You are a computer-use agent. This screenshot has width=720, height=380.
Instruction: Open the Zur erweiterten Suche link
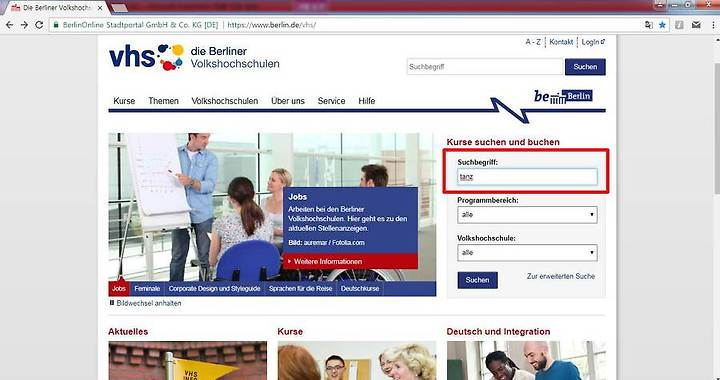coord(561,276)
